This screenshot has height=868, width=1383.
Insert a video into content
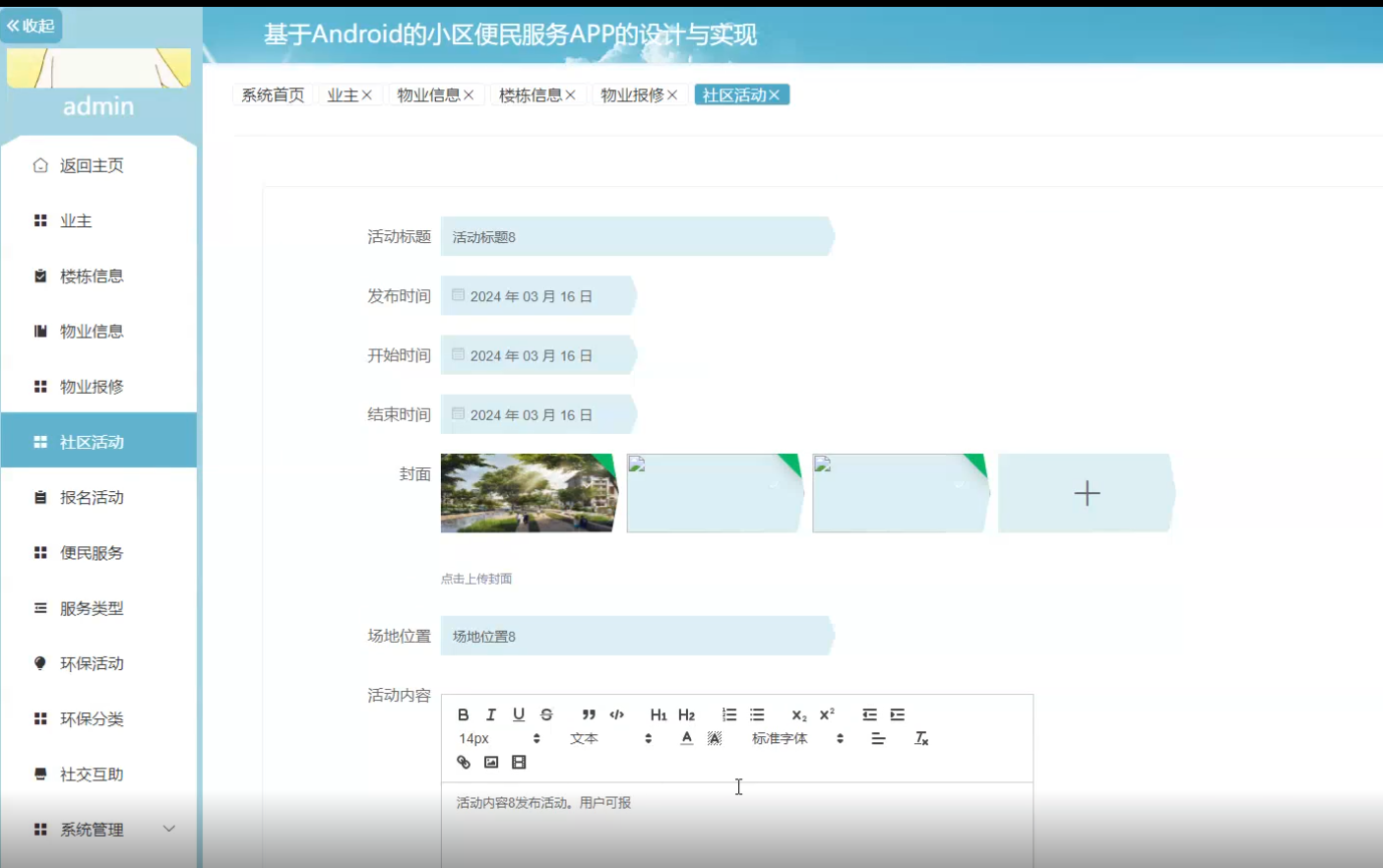pos(519,762)
